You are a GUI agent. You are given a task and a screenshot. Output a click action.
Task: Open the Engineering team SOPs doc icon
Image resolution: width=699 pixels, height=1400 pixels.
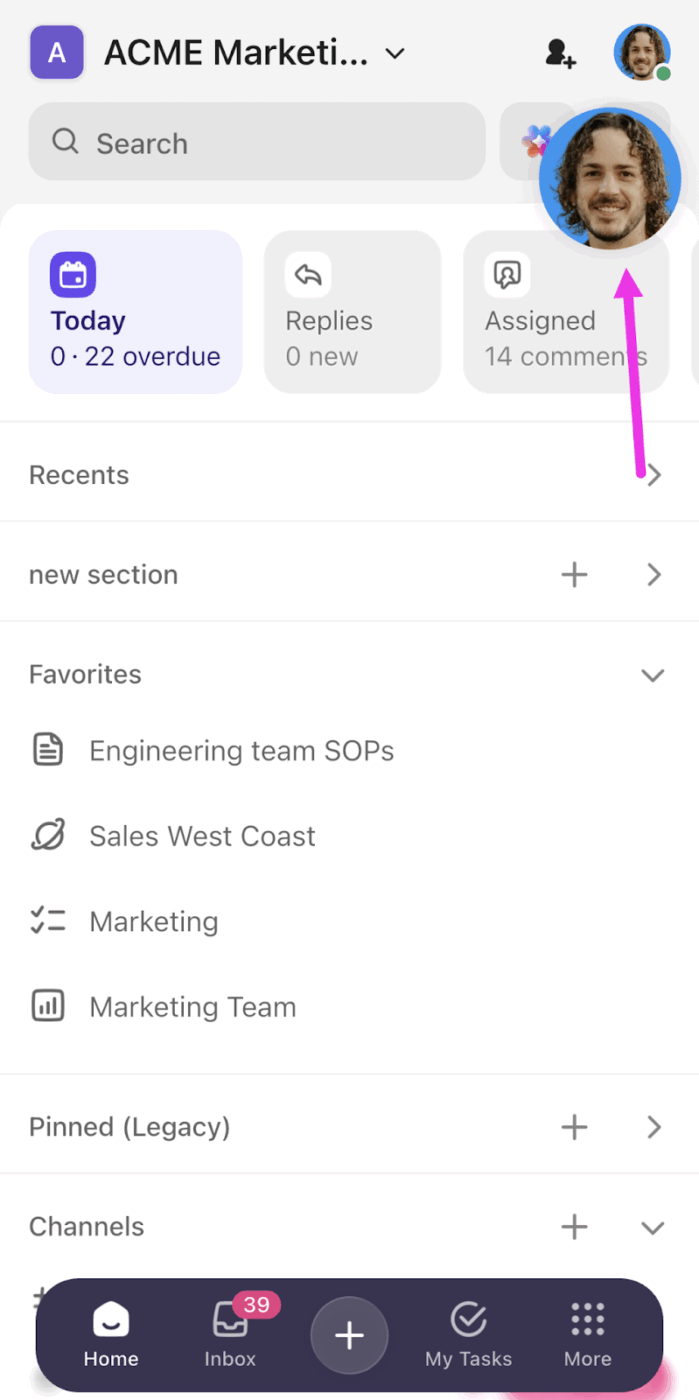click(x=48, y=750)
